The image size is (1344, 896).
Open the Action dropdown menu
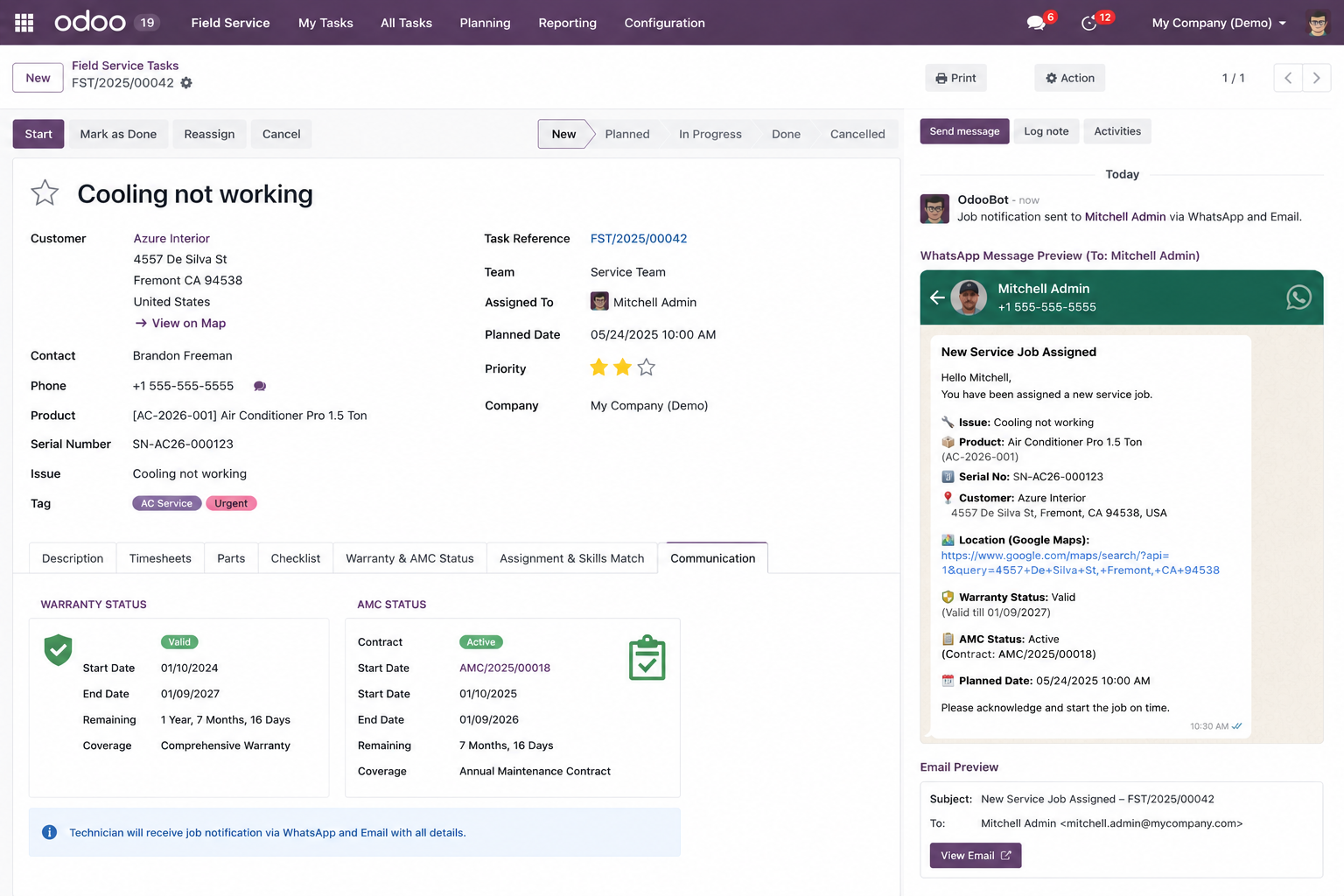click(x=1070, y=78)
